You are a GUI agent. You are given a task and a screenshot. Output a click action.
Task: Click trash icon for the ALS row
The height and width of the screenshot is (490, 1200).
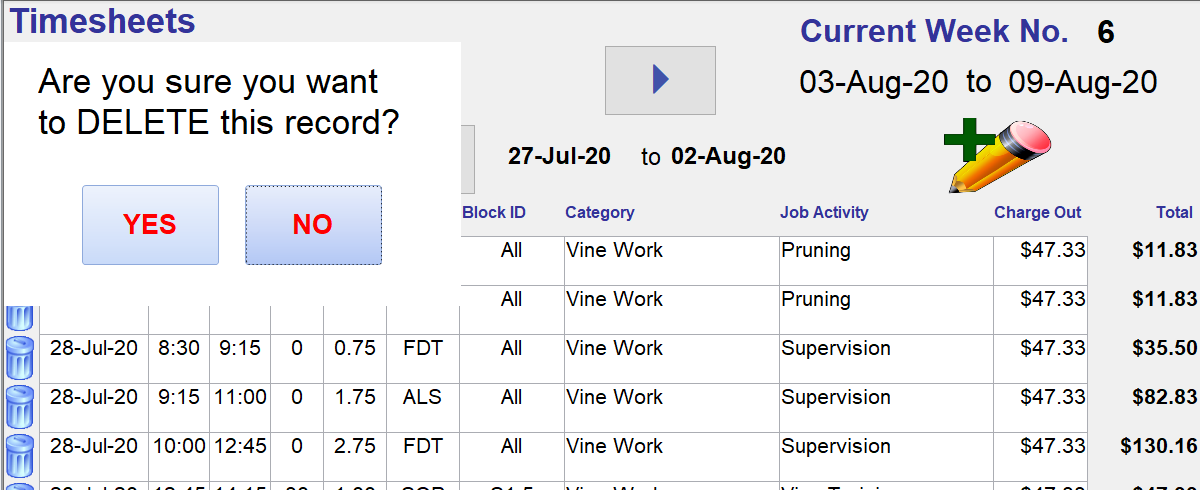pyautogui.click(x=20, y=408)
